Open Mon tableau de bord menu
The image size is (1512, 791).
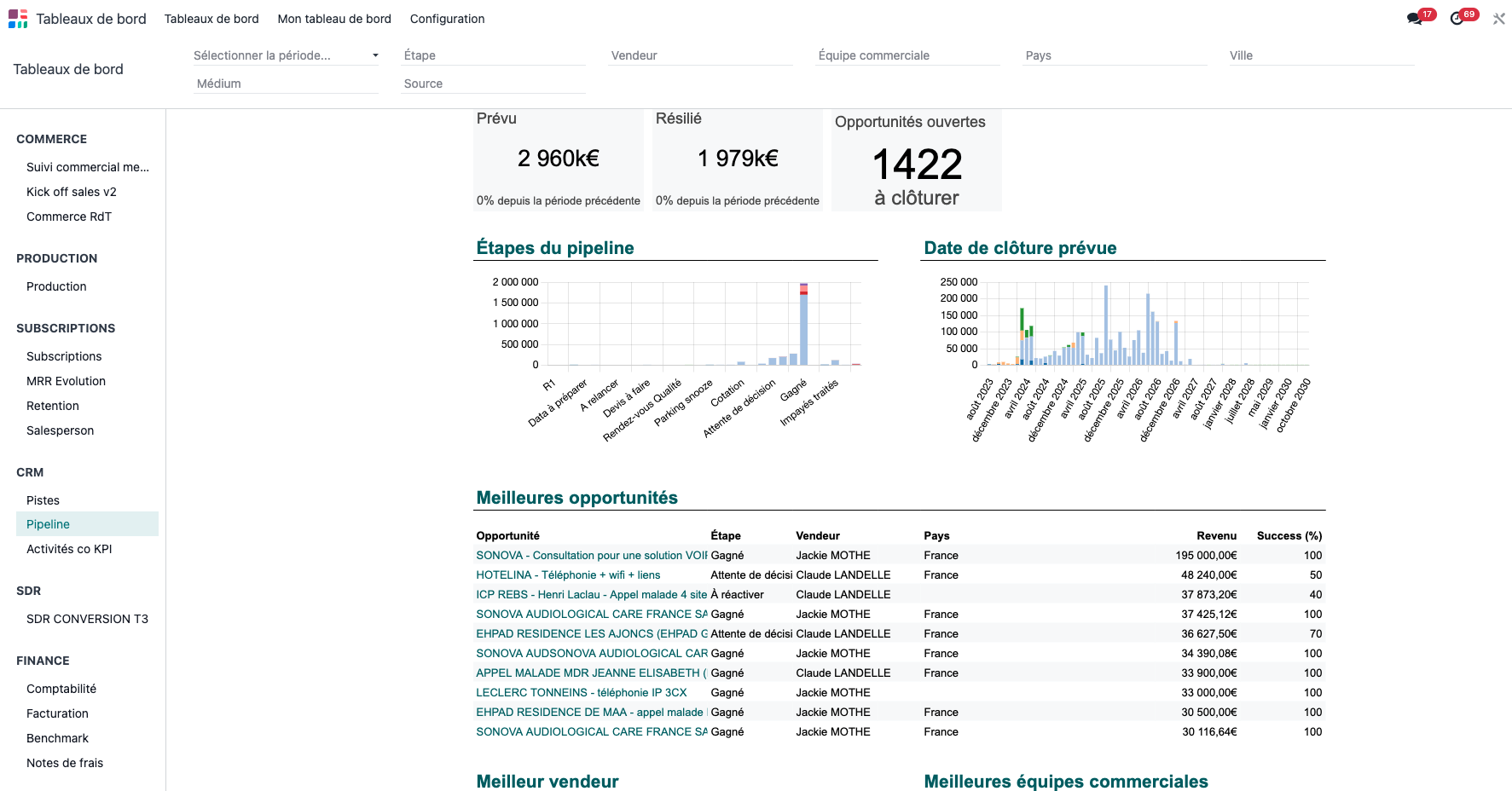tap(334, 19)
